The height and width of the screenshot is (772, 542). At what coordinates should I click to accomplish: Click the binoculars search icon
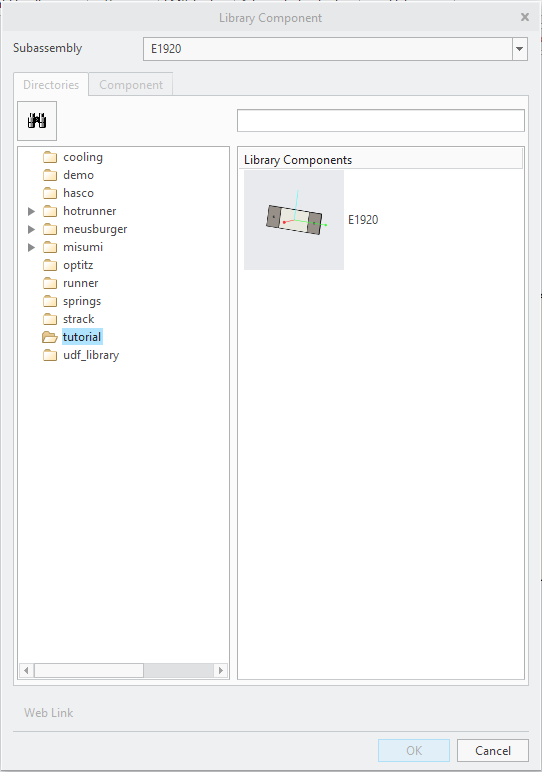(x=37, y=121)
